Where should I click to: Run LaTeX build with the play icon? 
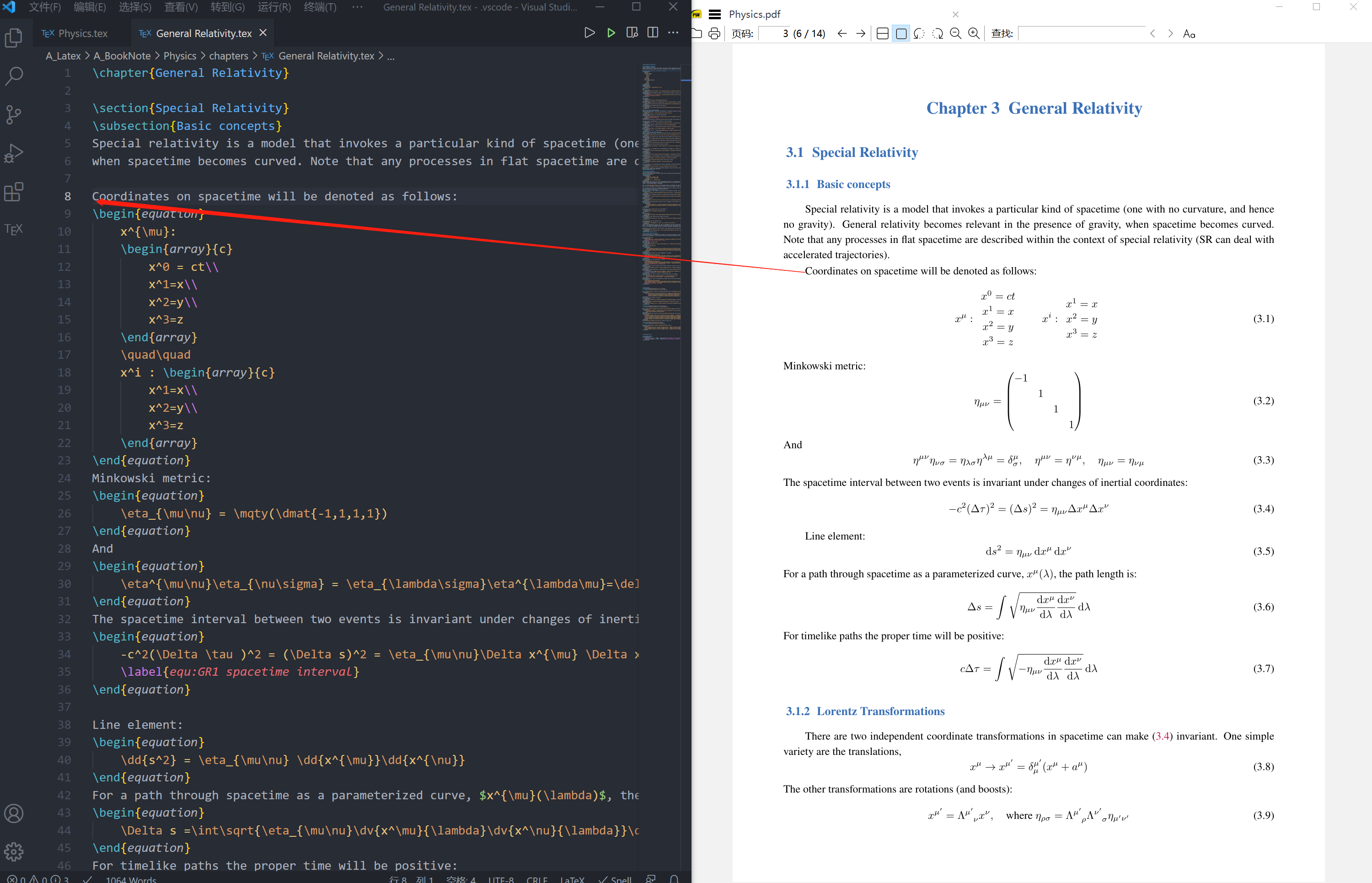point(611,32)
